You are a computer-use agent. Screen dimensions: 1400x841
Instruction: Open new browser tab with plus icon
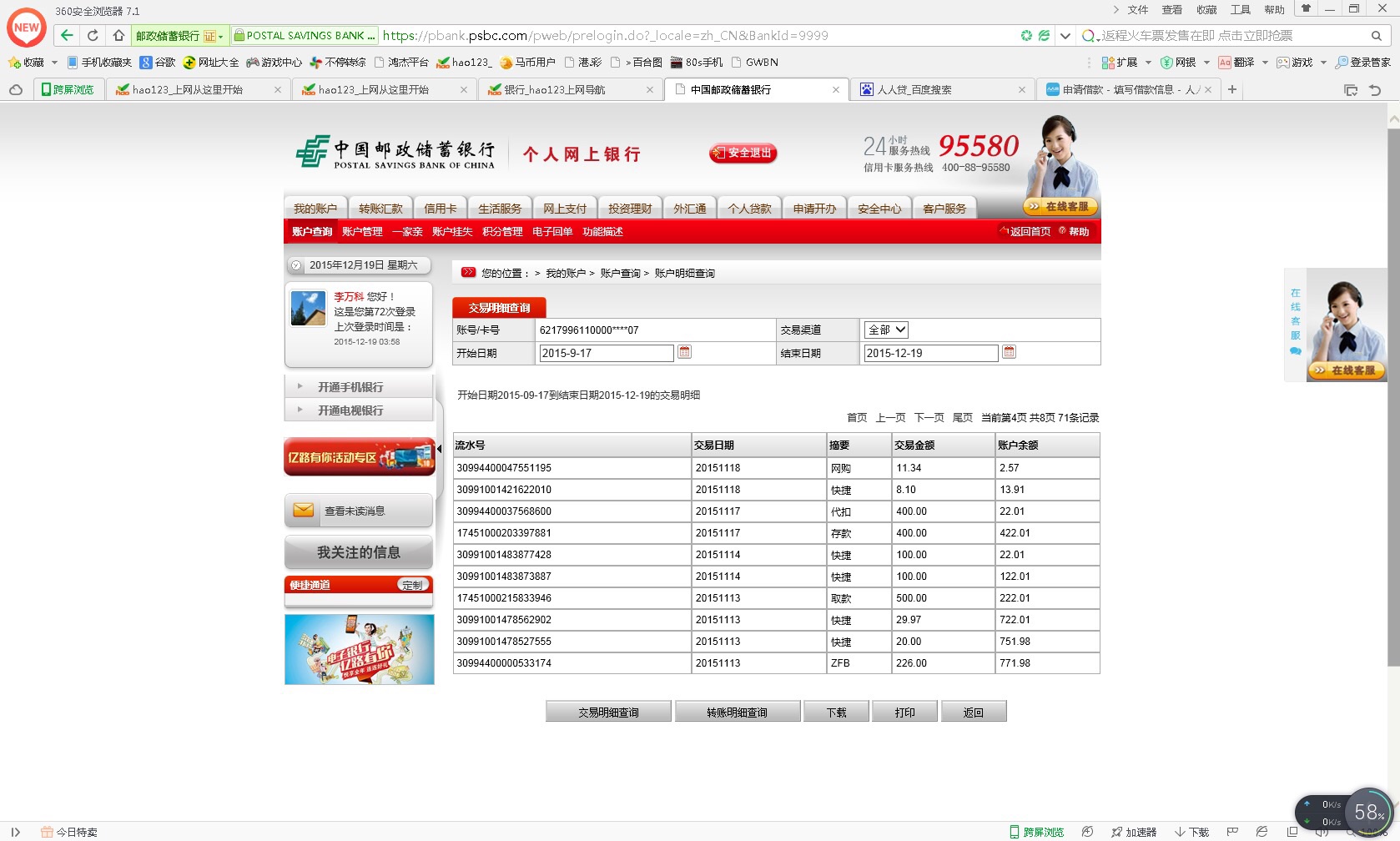[1231, 89]
